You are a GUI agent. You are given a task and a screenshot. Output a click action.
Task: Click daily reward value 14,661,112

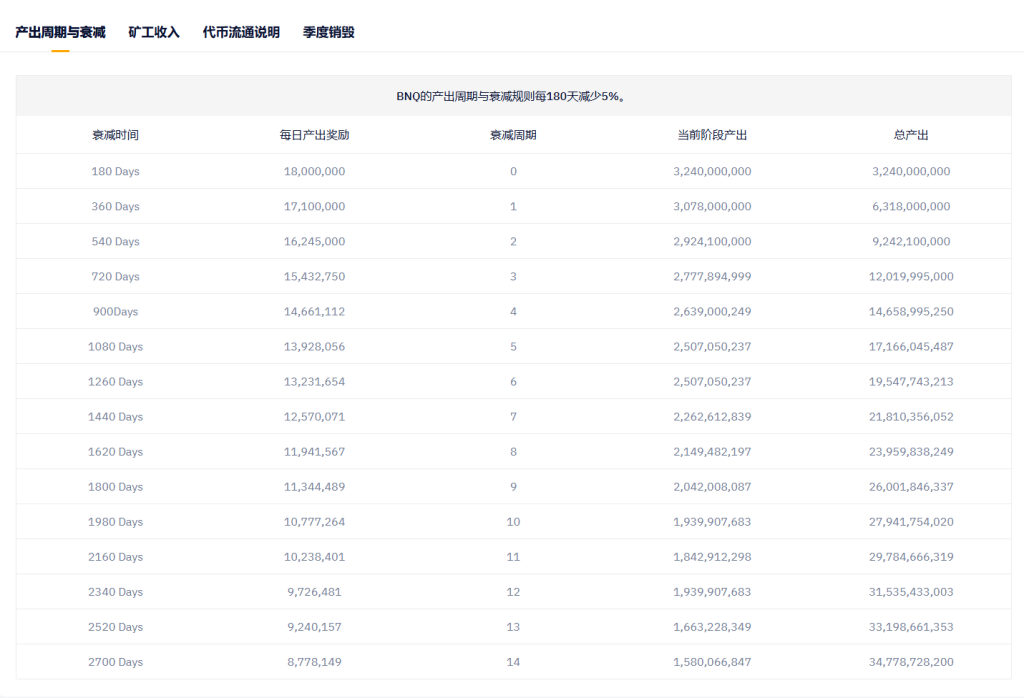[314, 311]
